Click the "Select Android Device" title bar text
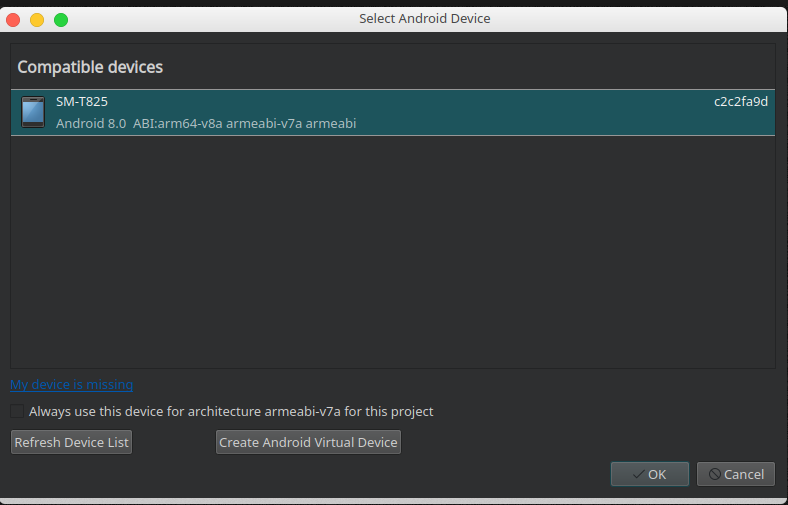Image resolution: width=788 pixels, height=505 pixels. 425,19
